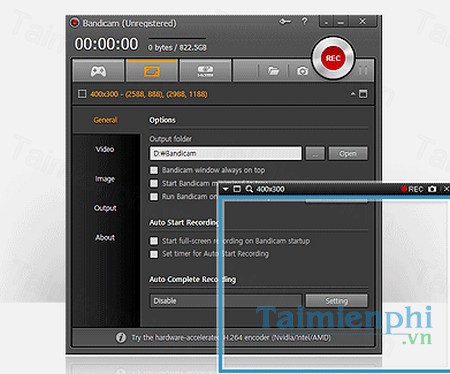Switch to Game Recording mode gamepad icon
Viewport: 450px width, 374px height.
[98, 71]
